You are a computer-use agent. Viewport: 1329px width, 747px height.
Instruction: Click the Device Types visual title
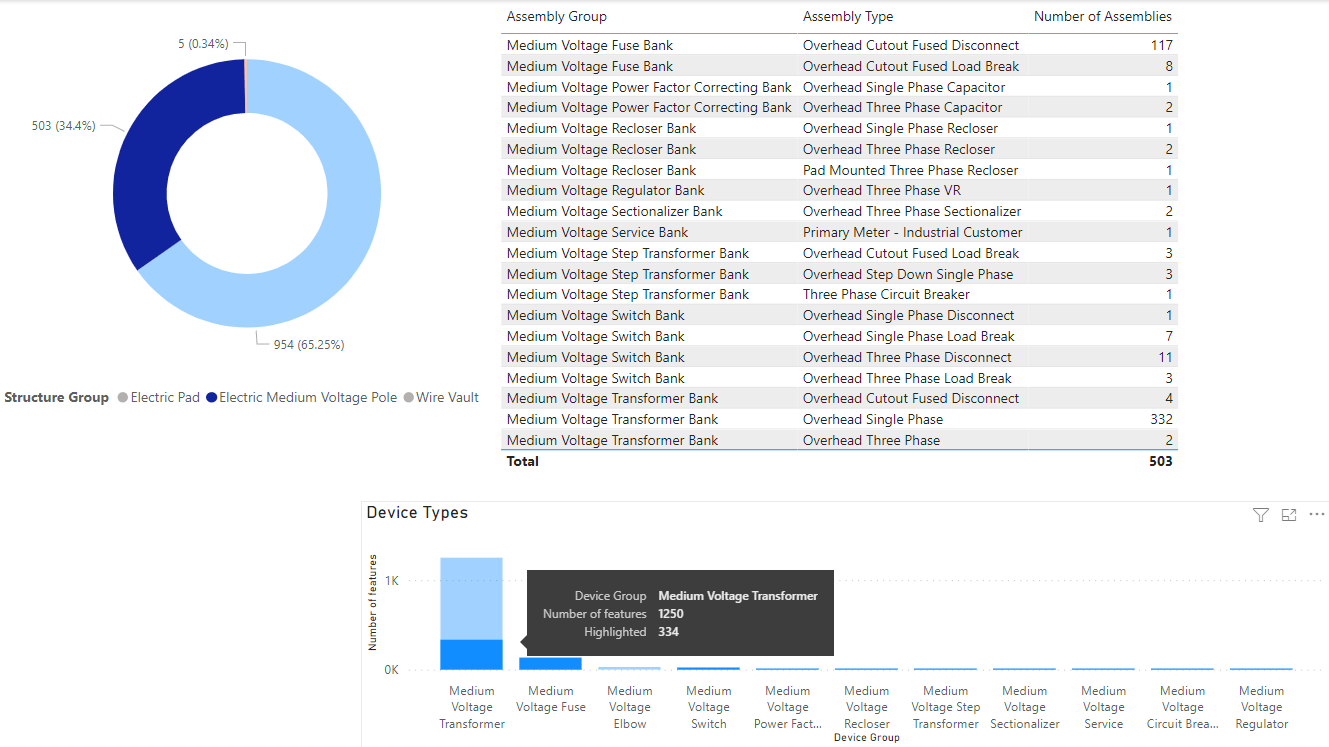coord(417,512)
